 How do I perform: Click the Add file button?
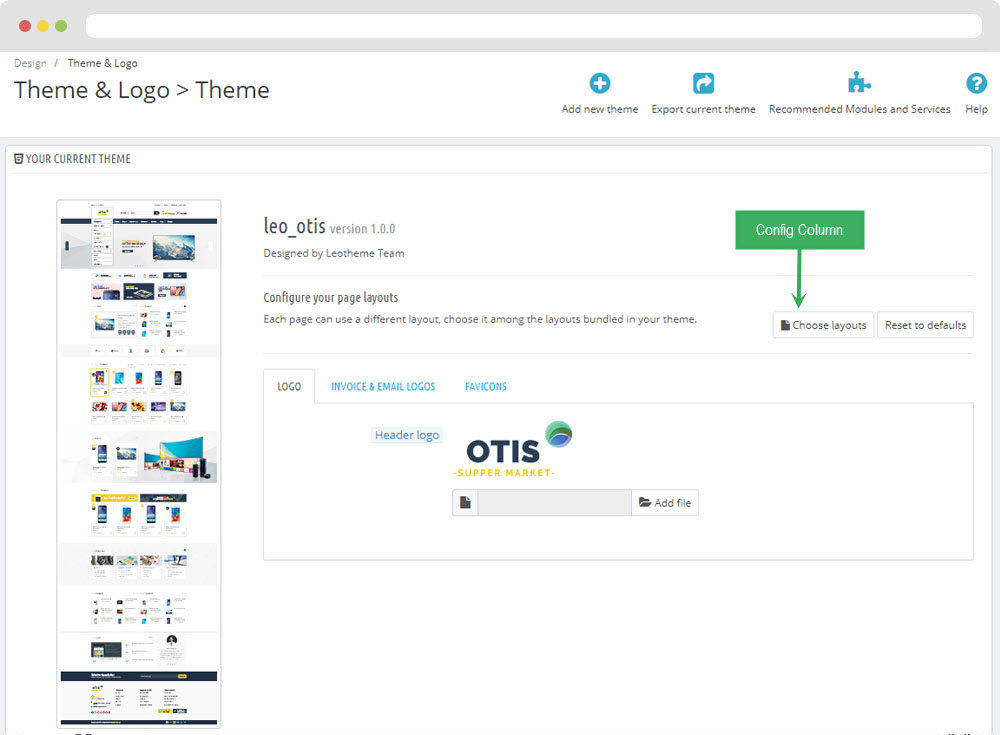point(665,503)
